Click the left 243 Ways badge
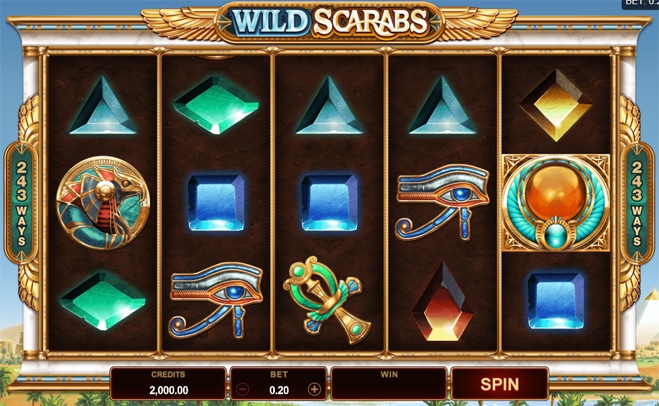 tap(21, 203)
